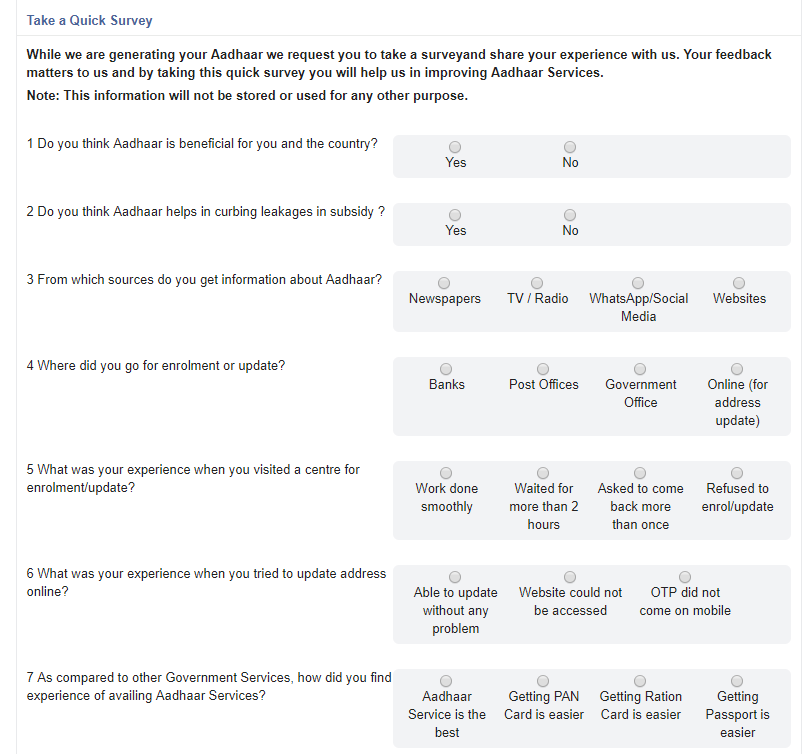Pick TV / Radio as information source

[537, 283]
